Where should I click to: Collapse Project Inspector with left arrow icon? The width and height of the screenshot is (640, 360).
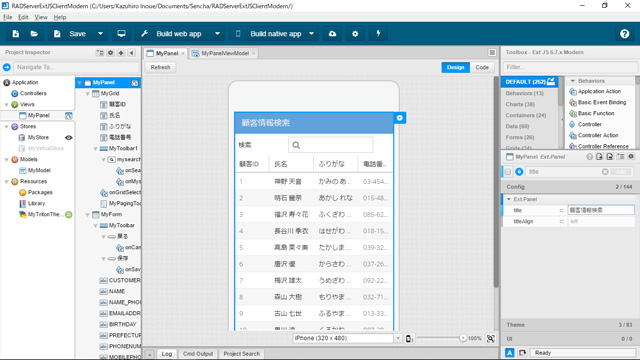[131, 53]
